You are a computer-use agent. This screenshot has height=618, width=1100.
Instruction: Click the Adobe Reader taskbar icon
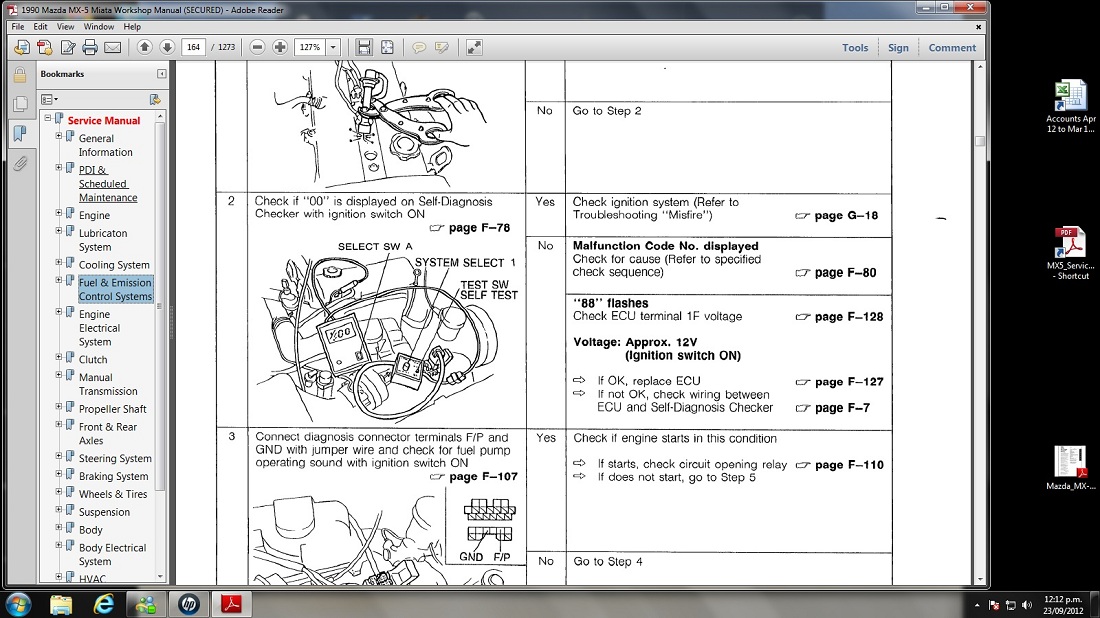[x=232, y=604]
